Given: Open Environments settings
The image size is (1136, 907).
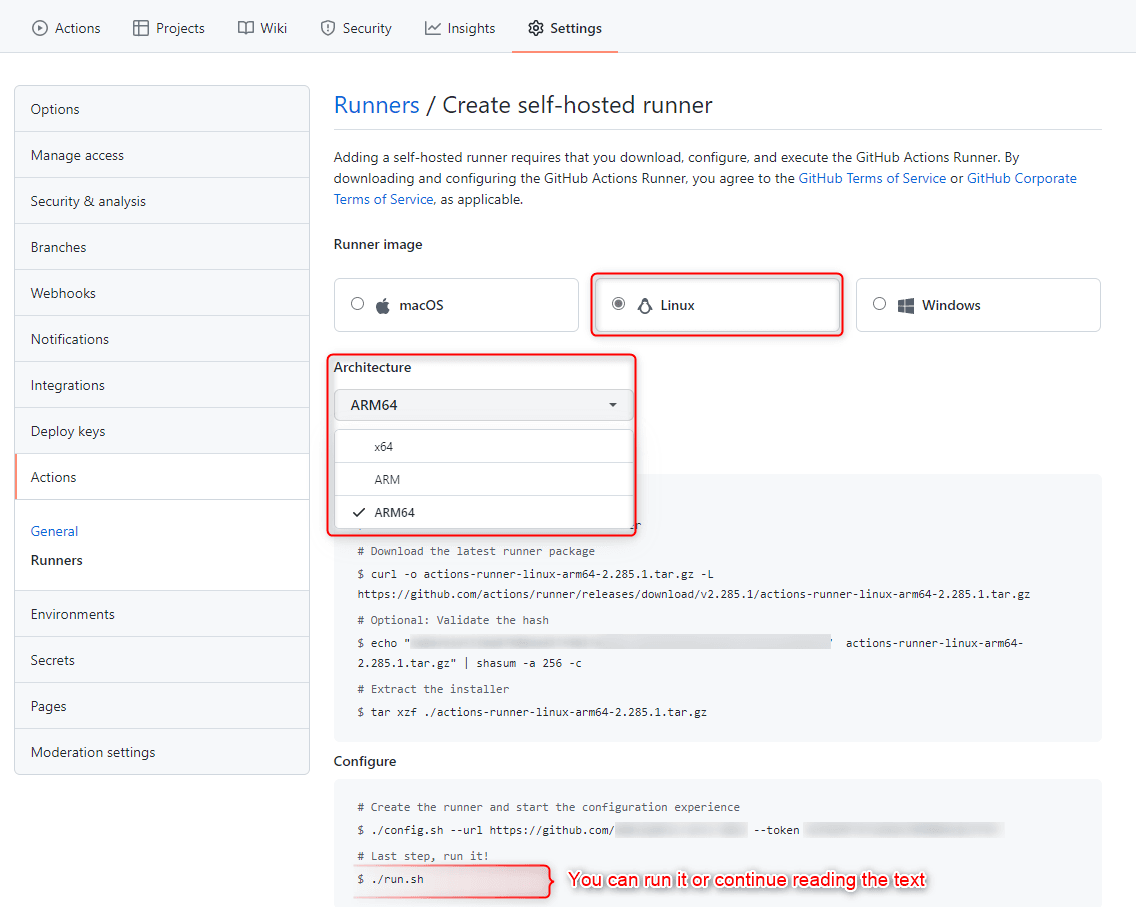Looking at the screenshot, I should click(x=162, y=614).
